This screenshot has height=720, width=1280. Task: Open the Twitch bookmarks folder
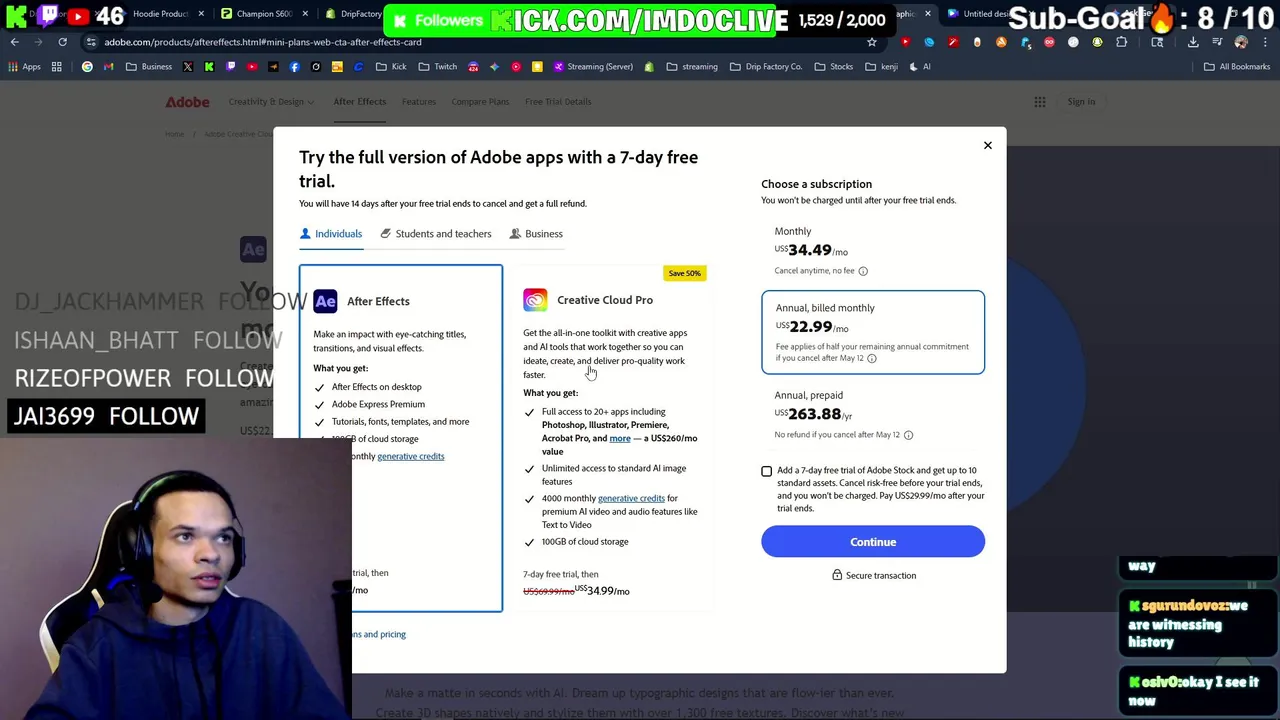[x=437, y=67]
